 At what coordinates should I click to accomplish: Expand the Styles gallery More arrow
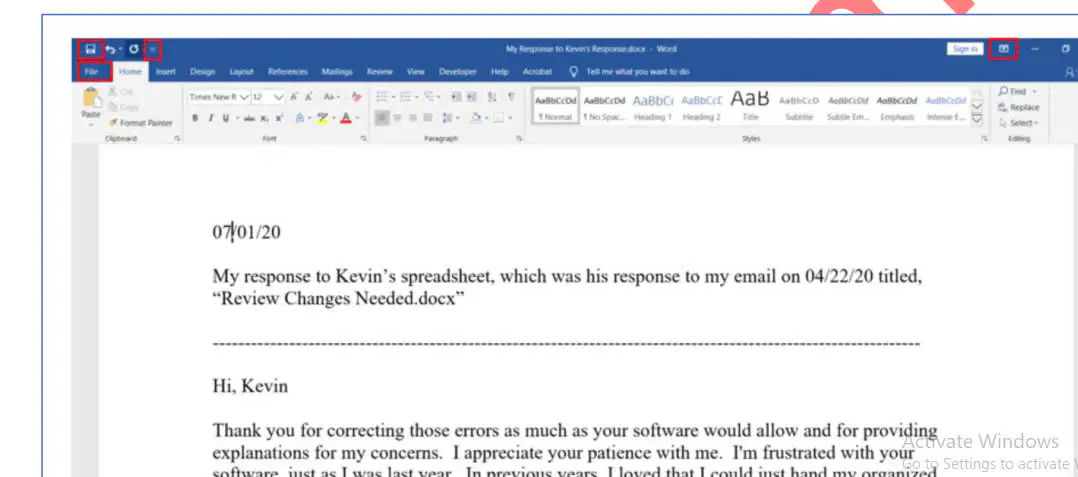(x=976, y=120)
